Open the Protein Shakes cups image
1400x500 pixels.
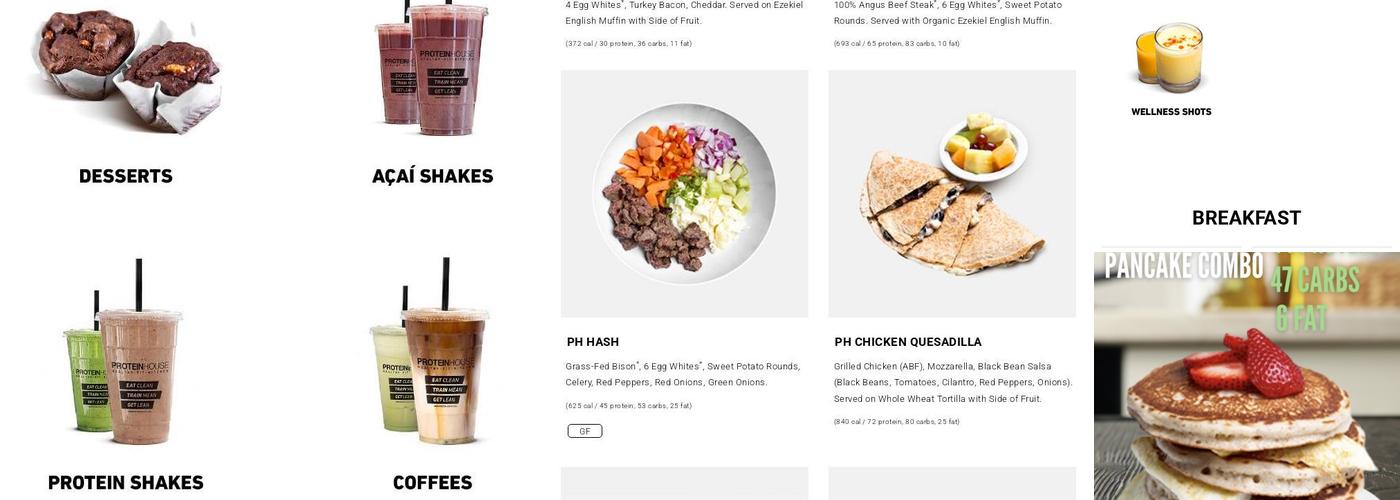coord(125,351)
